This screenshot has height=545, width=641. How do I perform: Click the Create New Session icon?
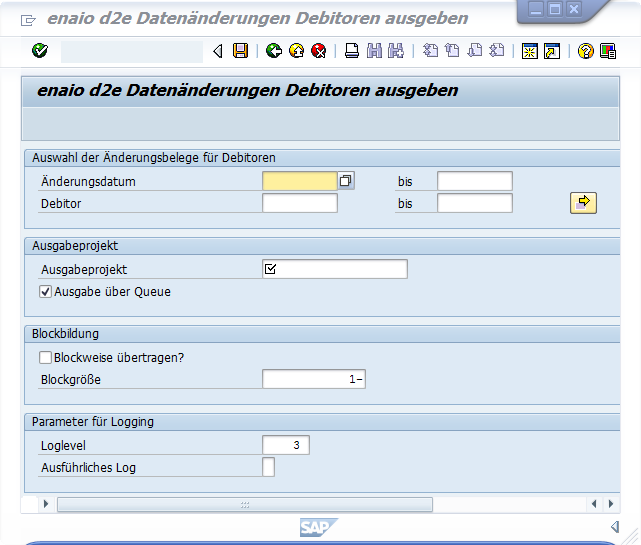(x=529, y=51)
